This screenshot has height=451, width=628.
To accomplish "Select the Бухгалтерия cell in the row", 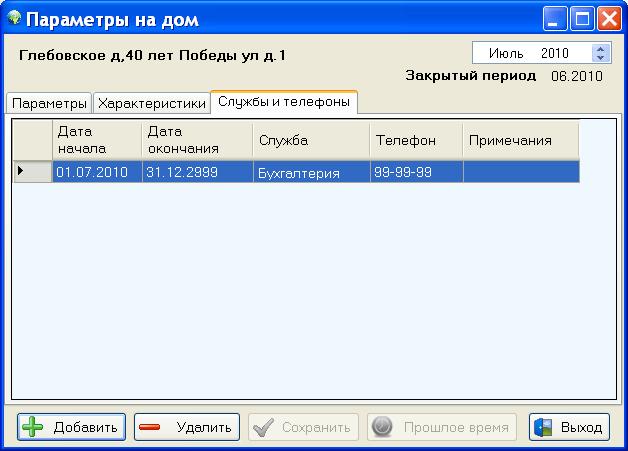I will (x=310, y=172).
